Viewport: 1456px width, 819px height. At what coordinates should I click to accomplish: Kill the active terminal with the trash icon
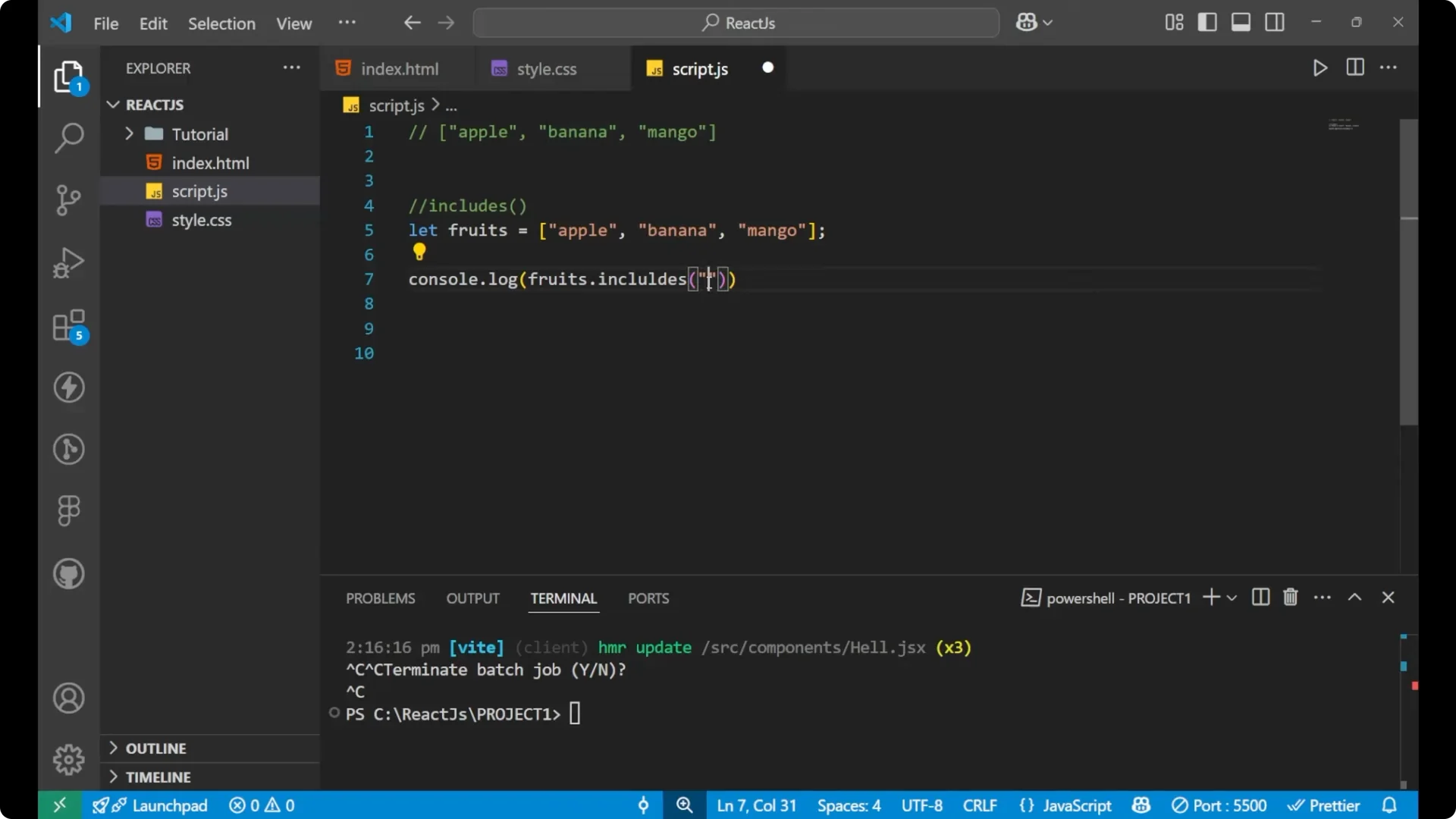tap(1290, 598)
